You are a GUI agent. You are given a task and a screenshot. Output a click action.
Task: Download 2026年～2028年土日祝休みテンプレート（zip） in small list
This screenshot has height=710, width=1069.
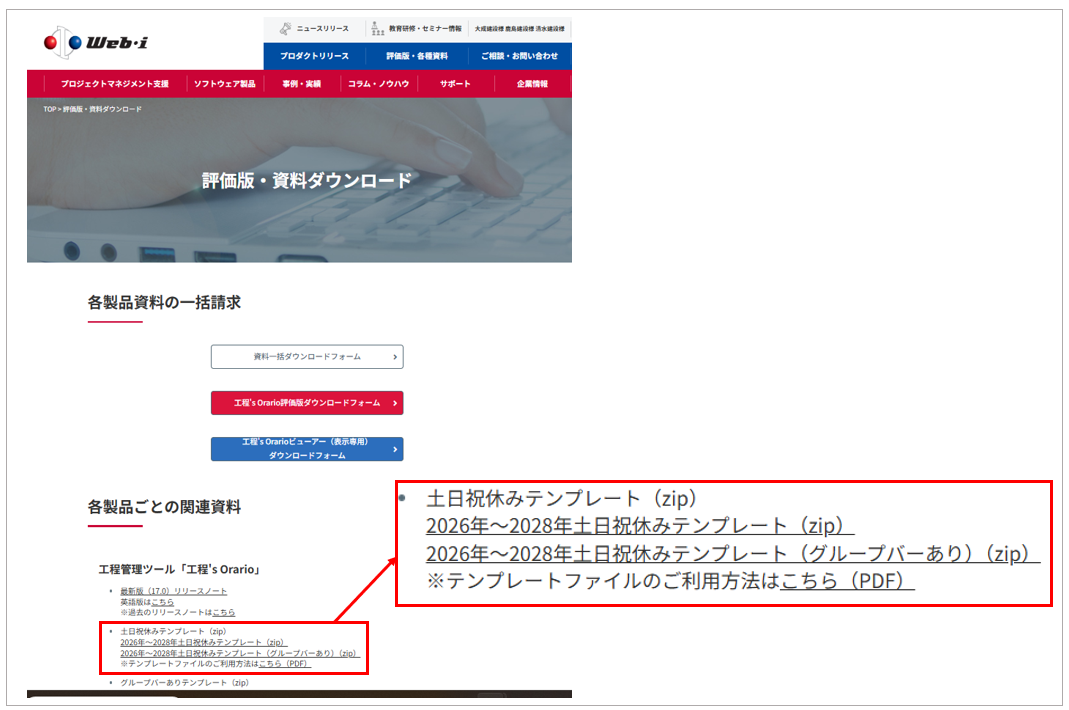tap(203, 642)
